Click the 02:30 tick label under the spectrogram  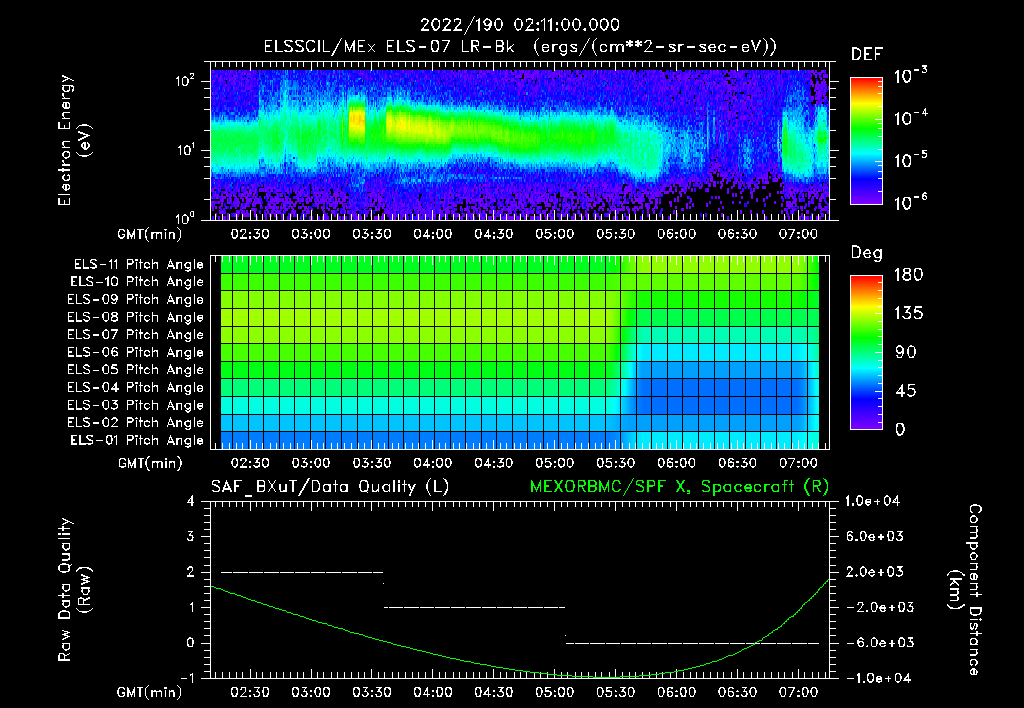click(249, 234)
